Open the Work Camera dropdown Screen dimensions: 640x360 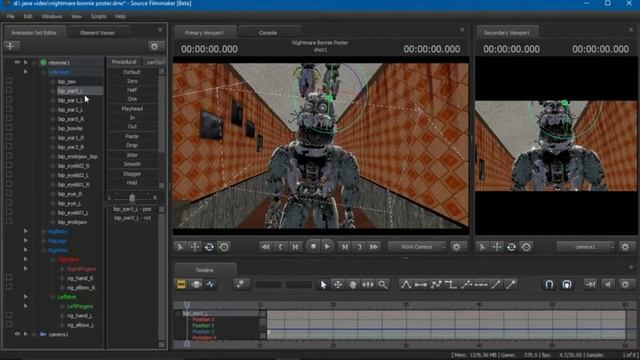click(x=417, y=247)
